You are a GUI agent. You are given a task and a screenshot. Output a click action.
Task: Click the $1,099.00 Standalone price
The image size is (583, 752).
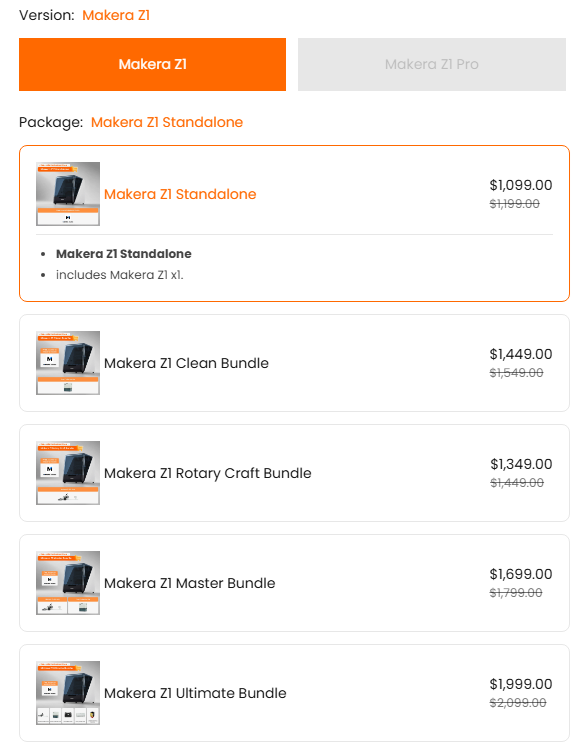(x=521, y=185)
